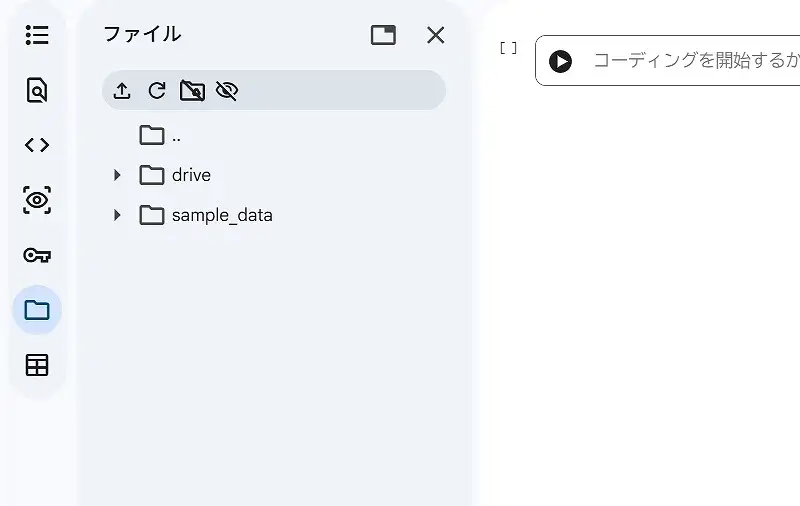Expand the sample_data folder arrow
This screenshot has height=506, width=800.
[x=117, y=215]
